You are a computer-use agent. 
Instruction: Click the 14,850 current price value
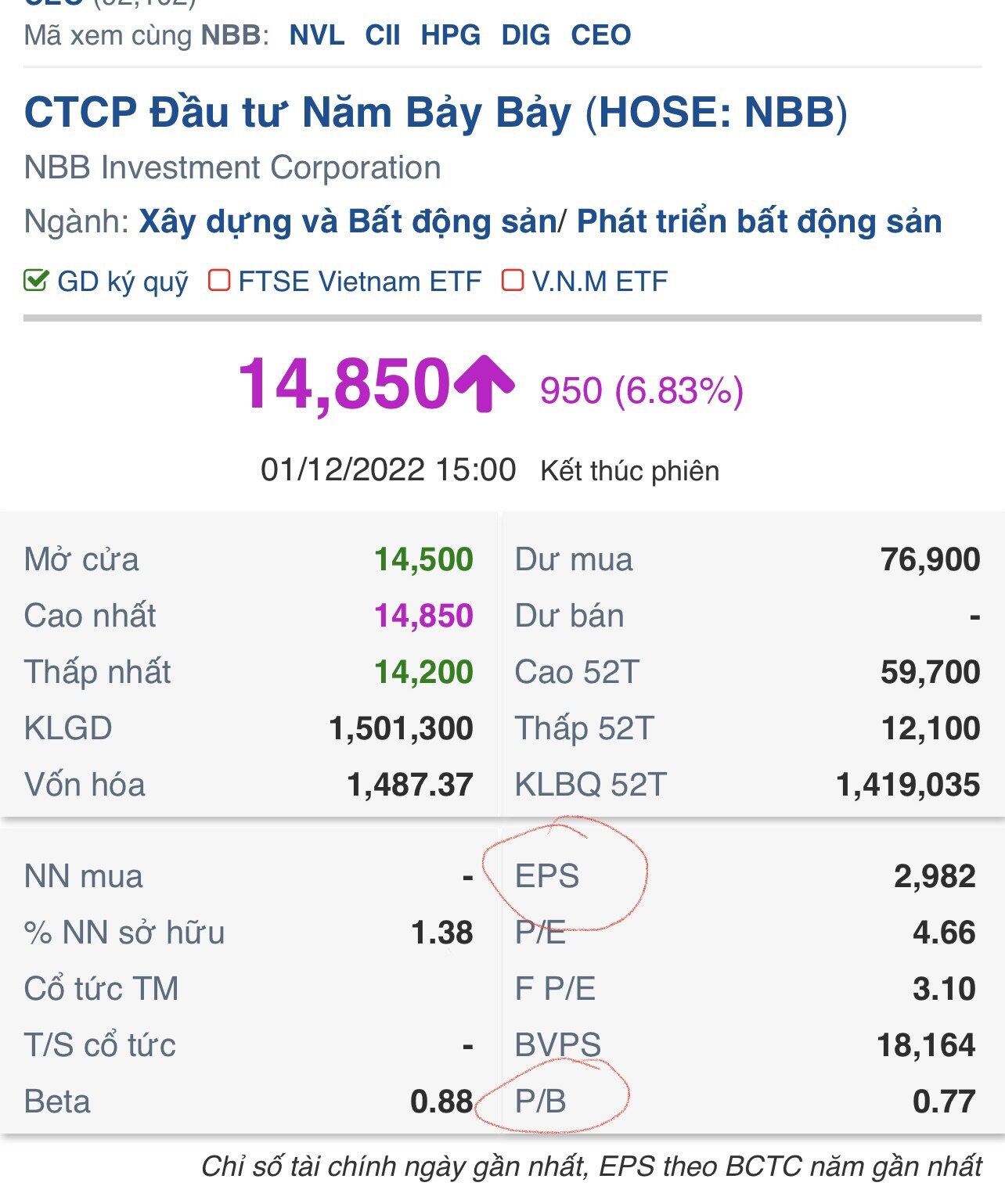344,384
